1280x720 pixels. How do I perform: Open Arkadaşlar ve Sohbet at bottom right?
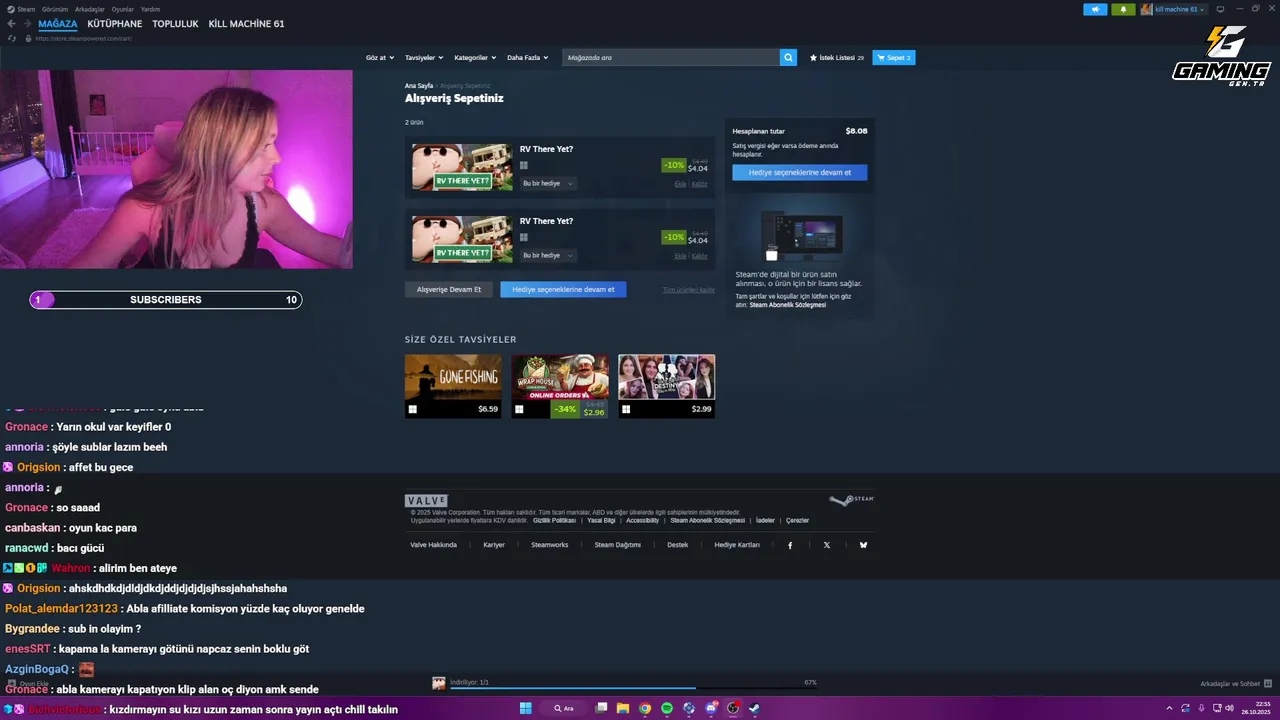(1230, 684)
